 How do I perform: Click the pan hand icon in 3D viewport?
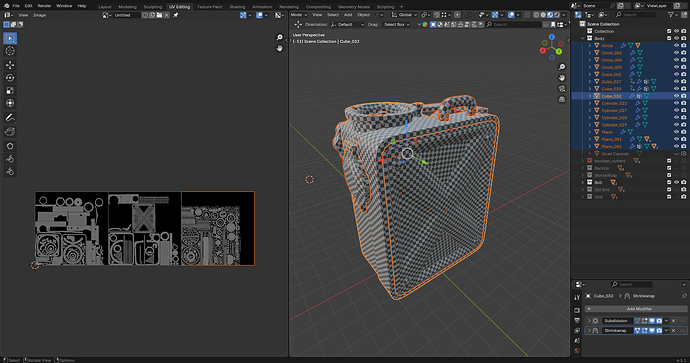[x=562, y=77]
